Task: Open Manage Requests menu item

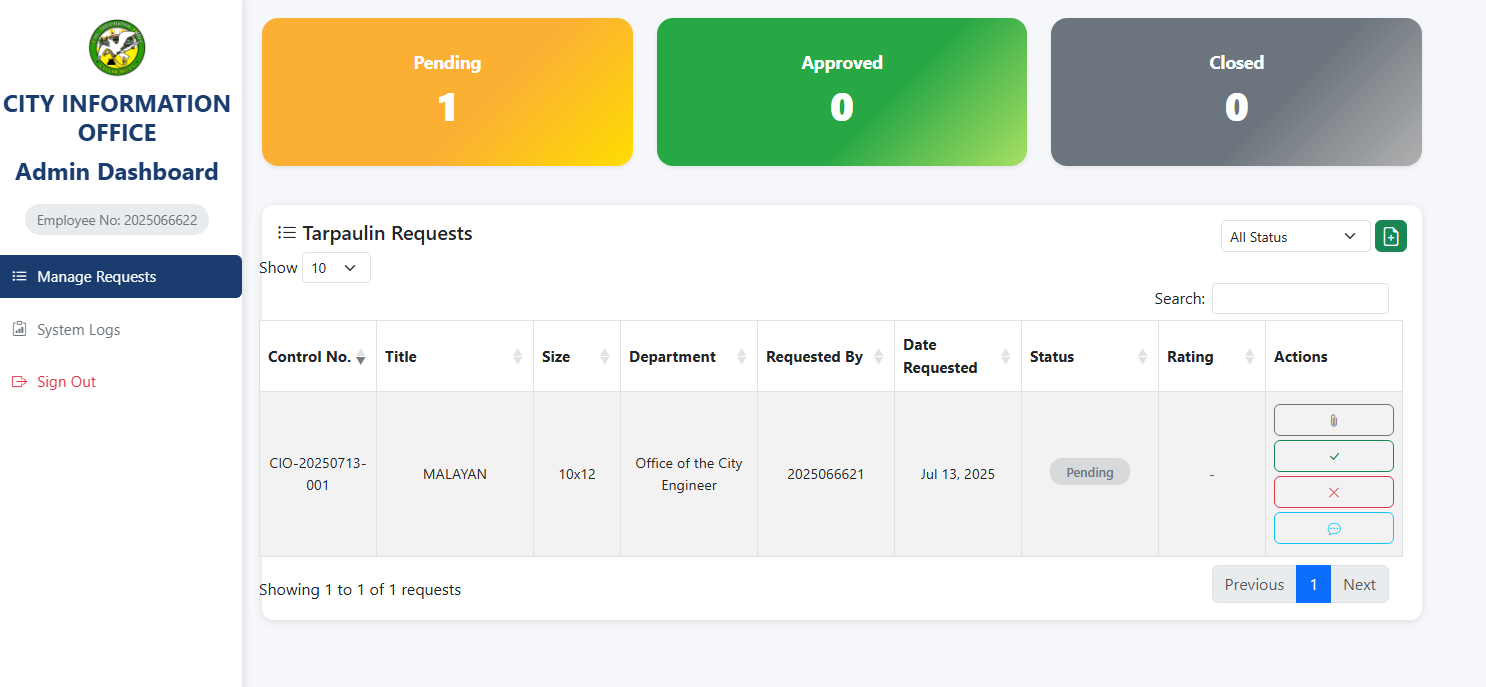Action: tap(121, 276)
